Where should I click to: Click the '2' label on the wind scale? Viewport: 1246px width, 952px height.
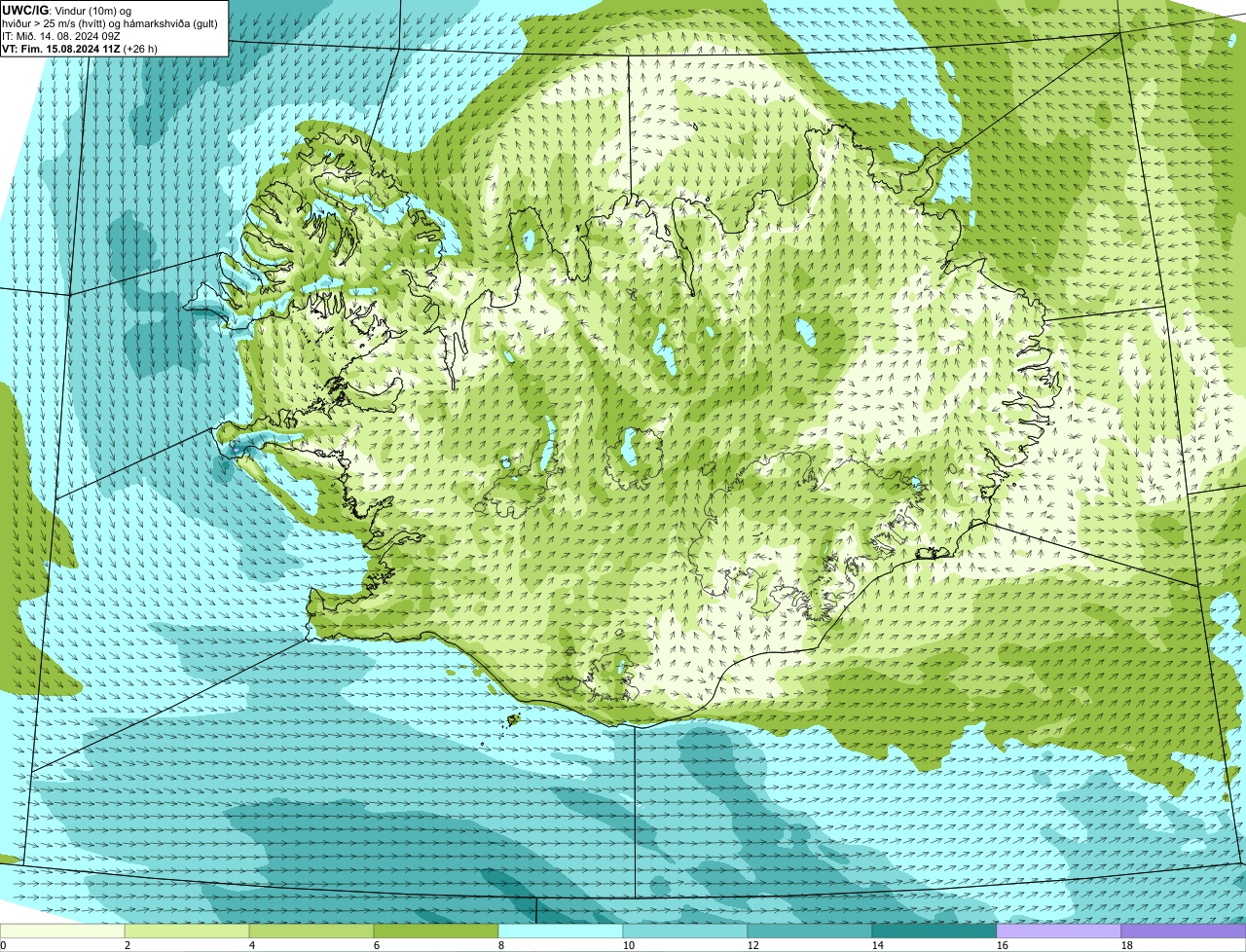(x=128, y=945)
